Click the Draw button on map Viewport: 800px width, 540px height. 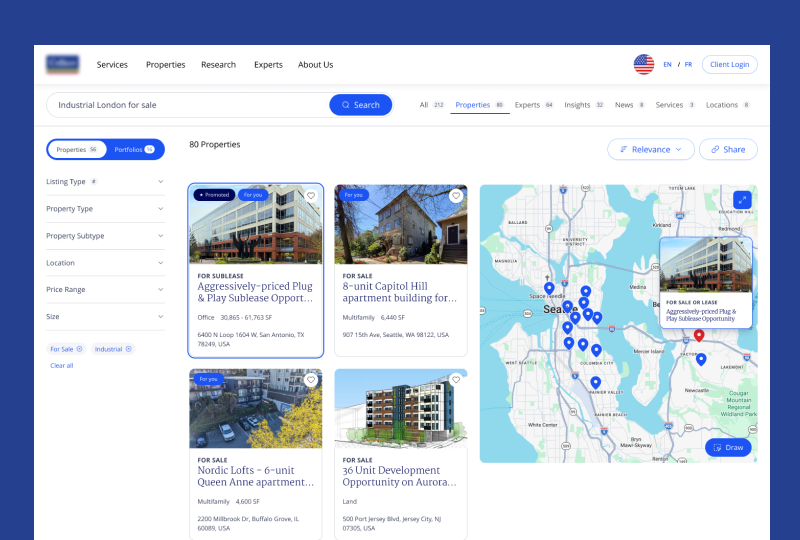728,448
